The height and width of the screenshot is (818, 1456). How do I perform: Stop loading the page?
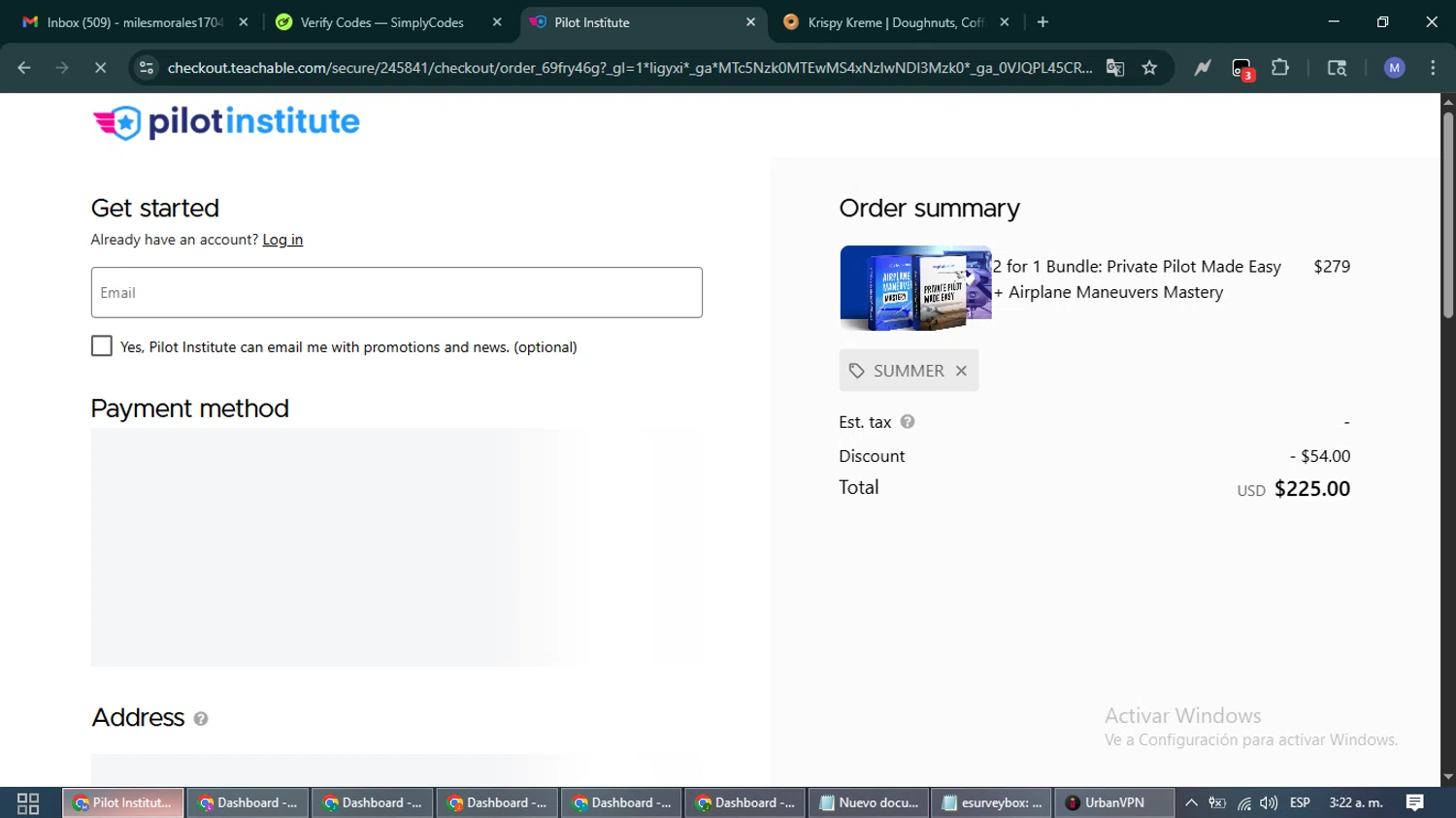(x=100, y=68)
